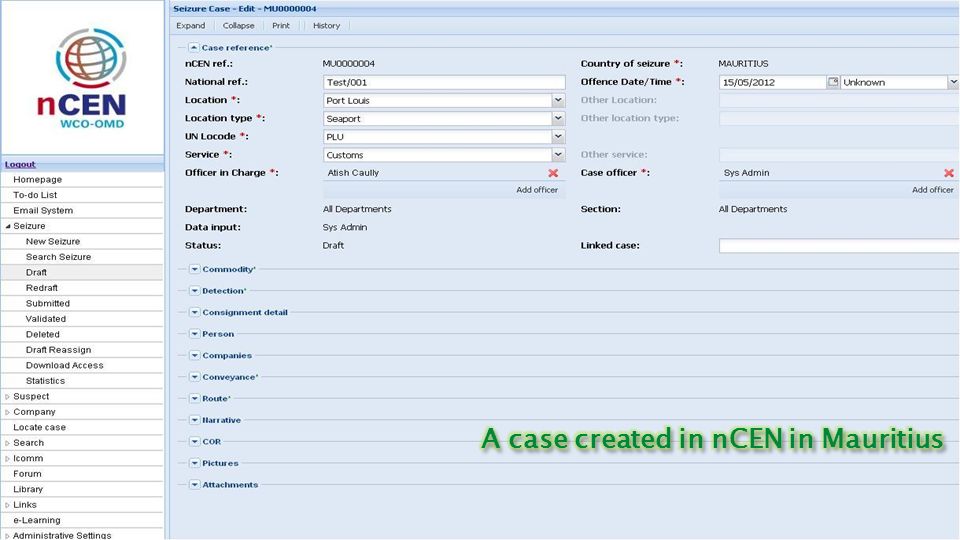Open the Offence Date calendar picker
Screen dimensions: 960x540
[x=833, y=82]
